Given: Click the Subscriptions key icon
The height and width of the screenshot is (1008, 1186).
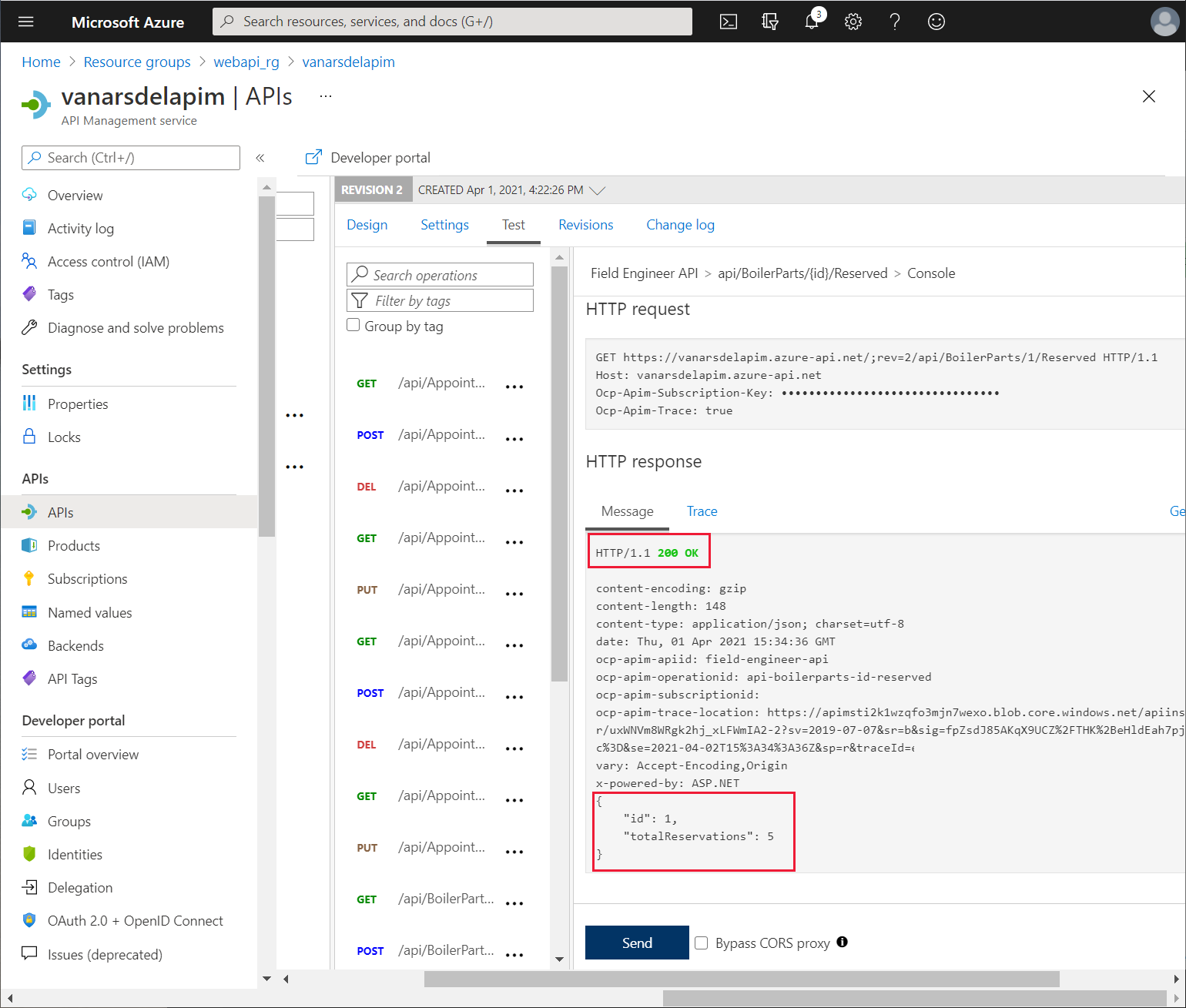Looking at the screenshot, I should [29, 578].
